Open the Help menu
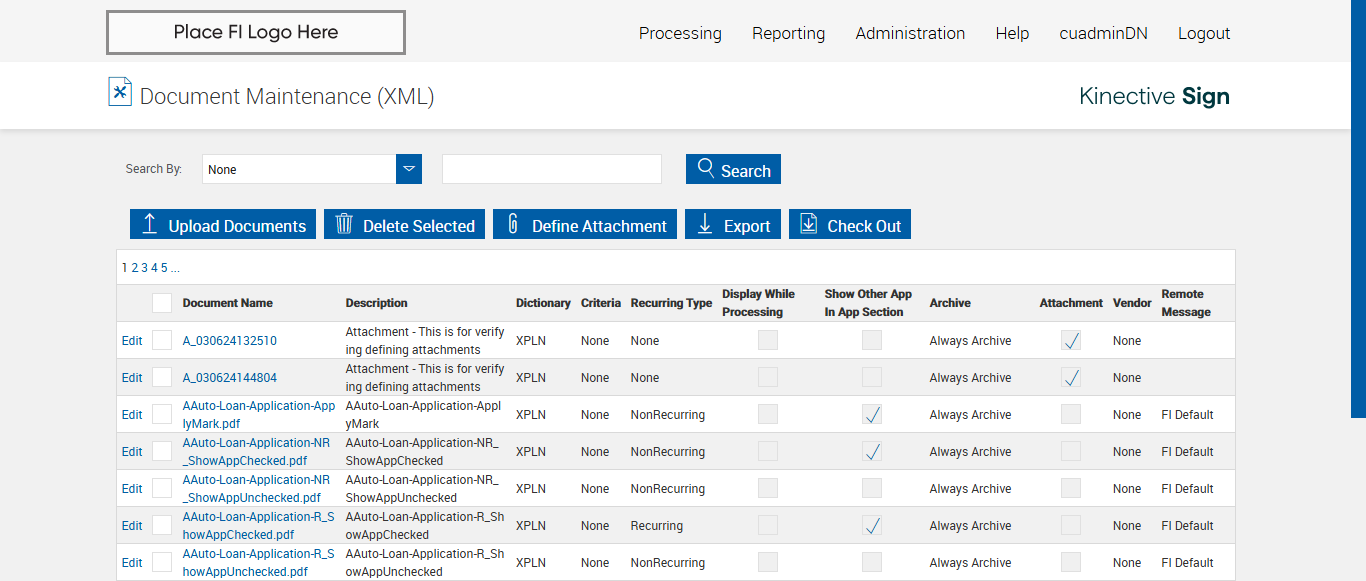 1012,33
